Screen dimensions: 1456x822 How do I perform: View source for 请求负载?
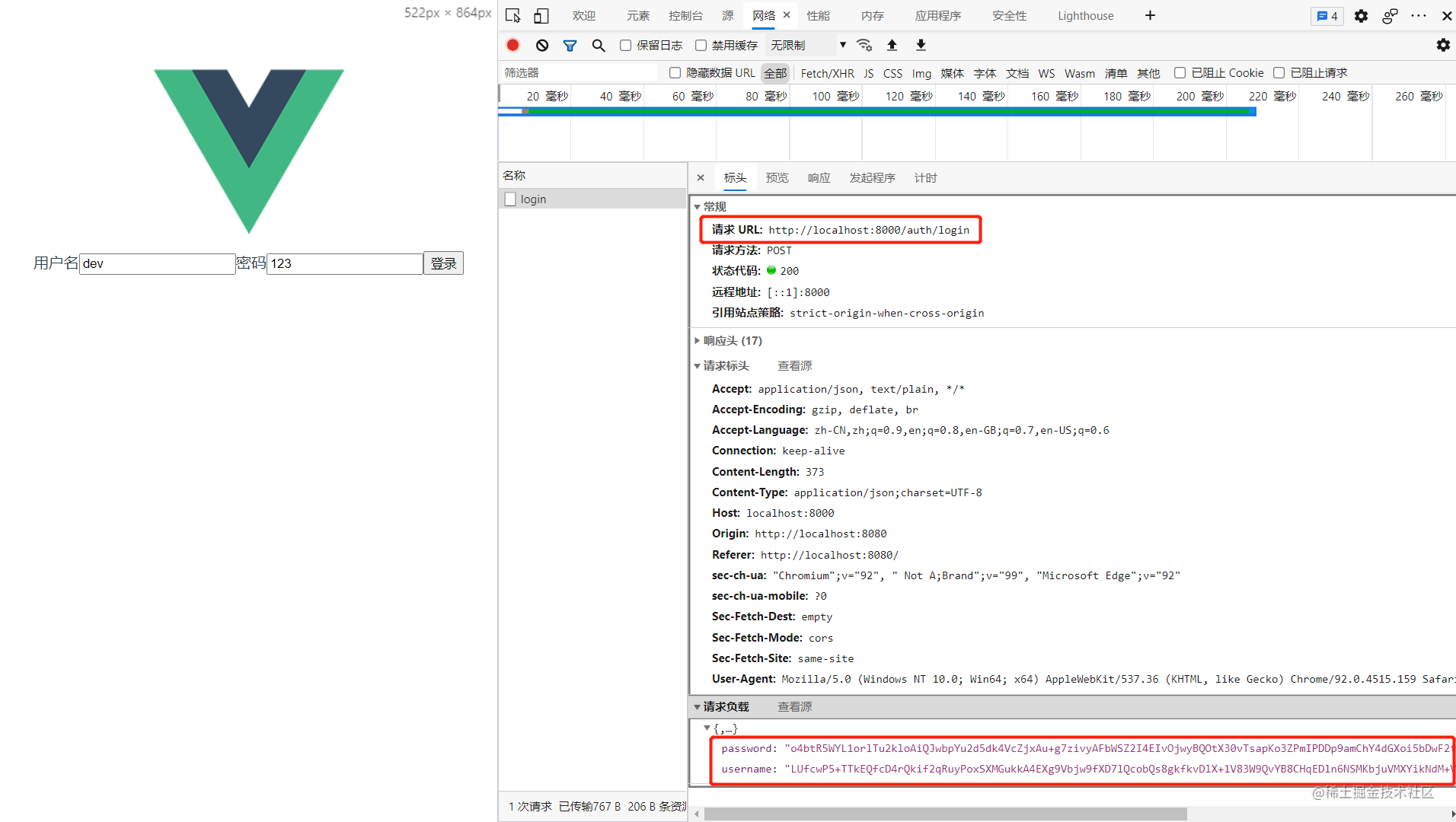(x=795, y=707)
